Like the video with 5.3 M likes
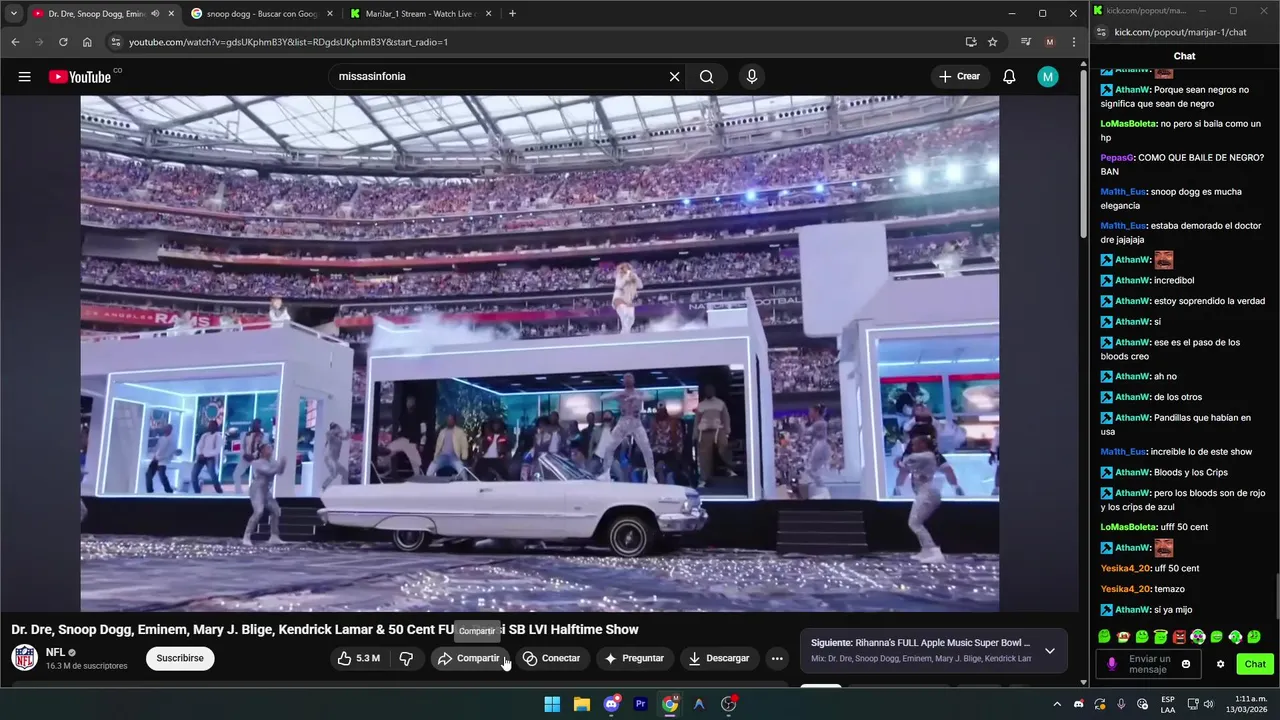1280x720 pixels. tap(358, 658)
